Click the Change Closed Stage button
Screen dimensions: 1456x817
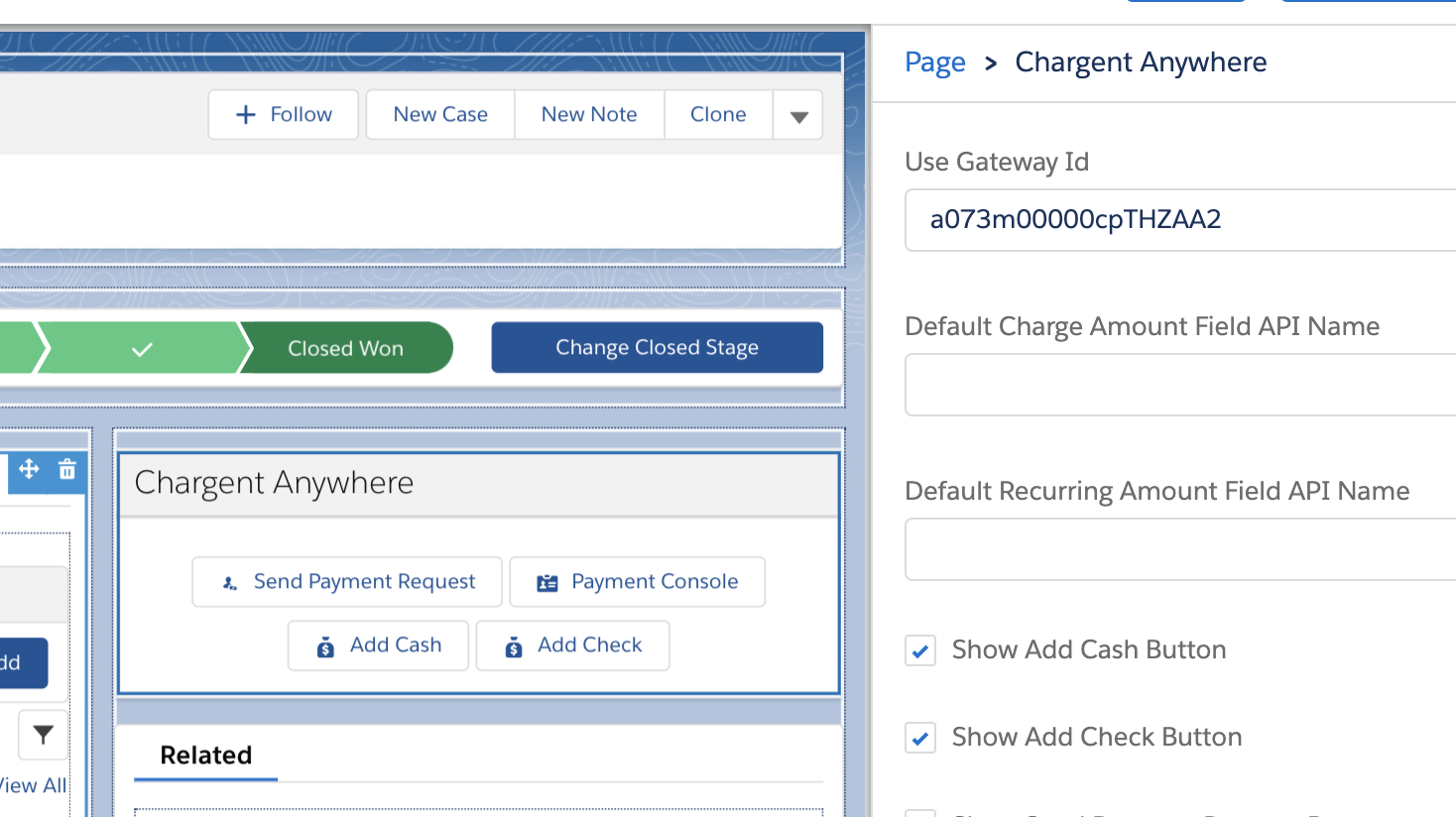click(x=657, y=347)
